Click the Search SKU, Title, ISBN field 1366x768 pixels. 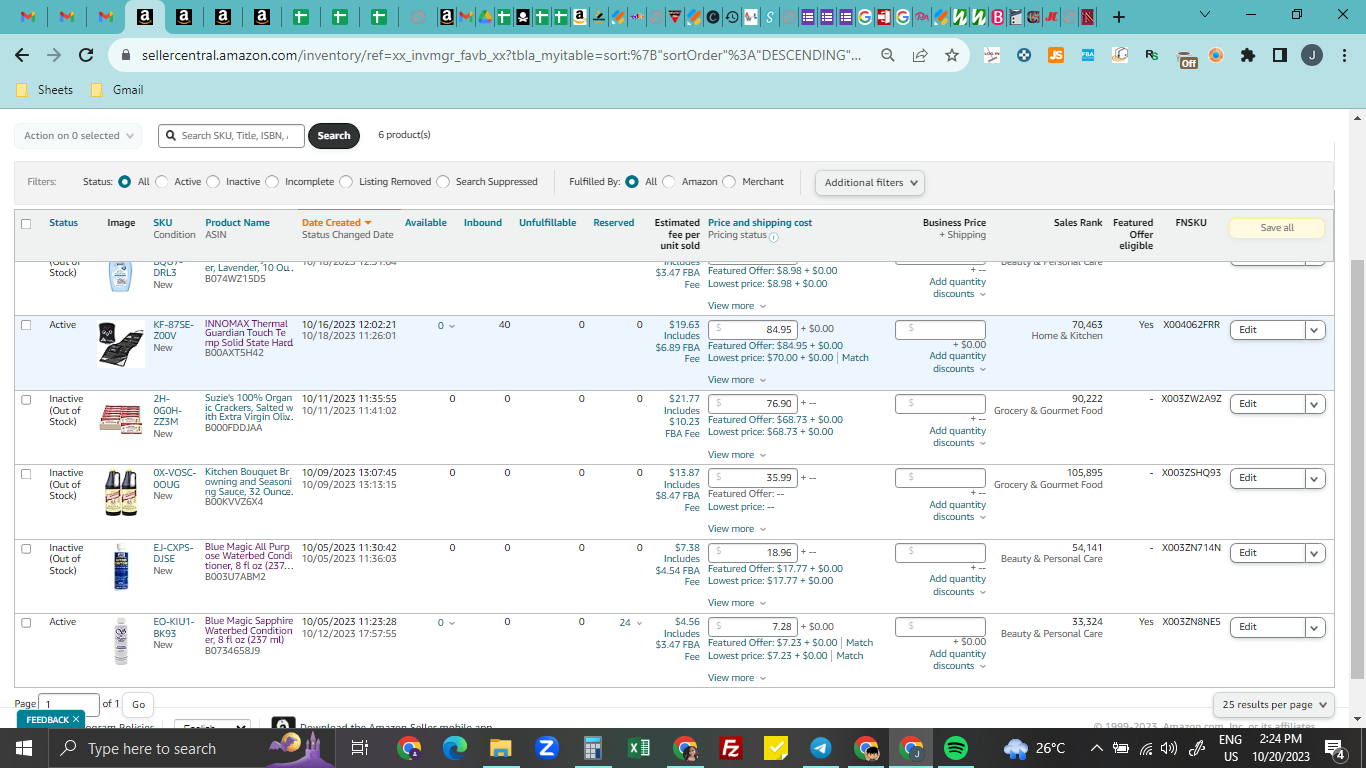pos(231,136)
